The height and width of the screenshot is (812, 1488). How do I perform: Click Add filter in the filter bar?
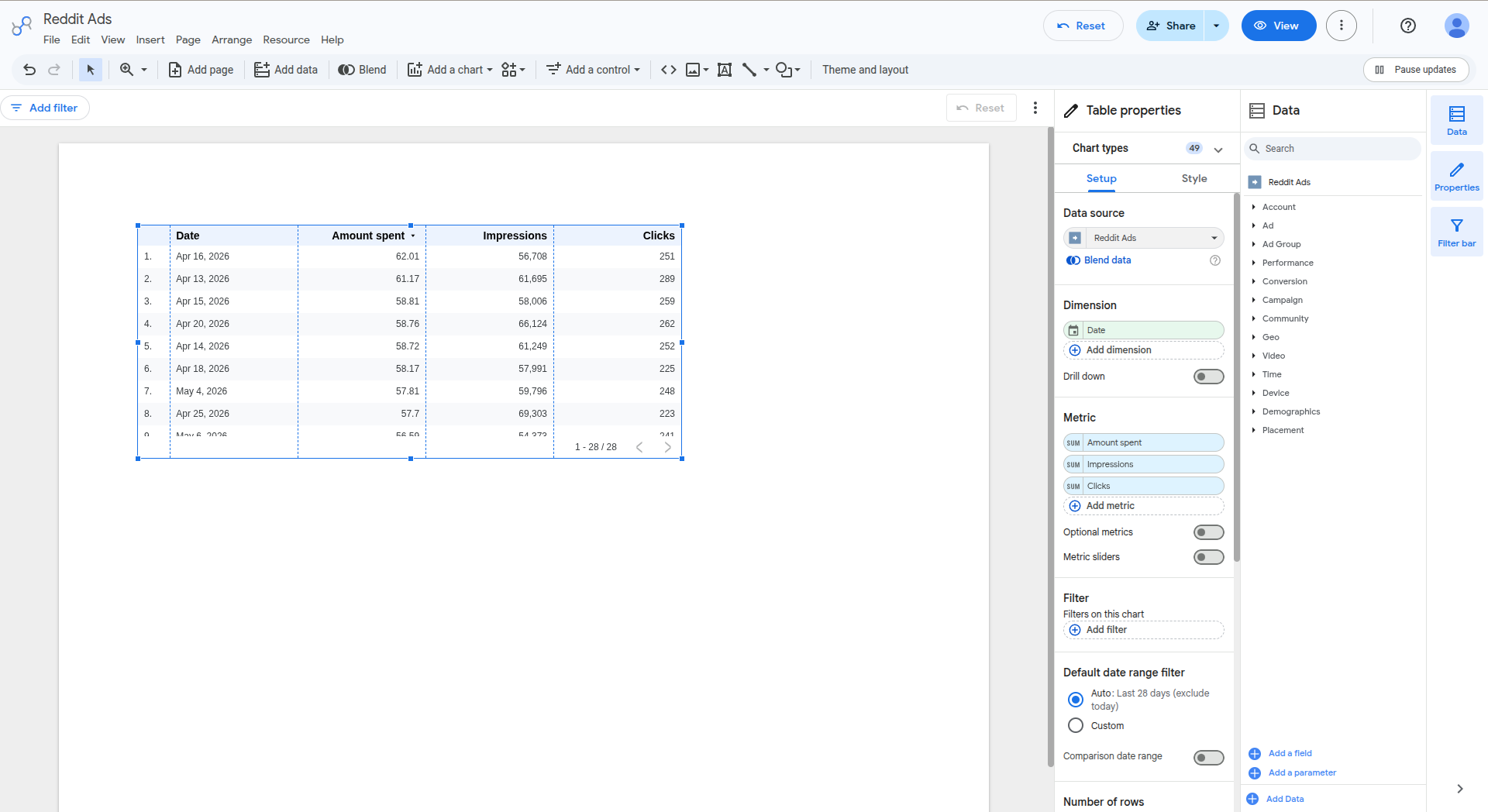(45, 108)
